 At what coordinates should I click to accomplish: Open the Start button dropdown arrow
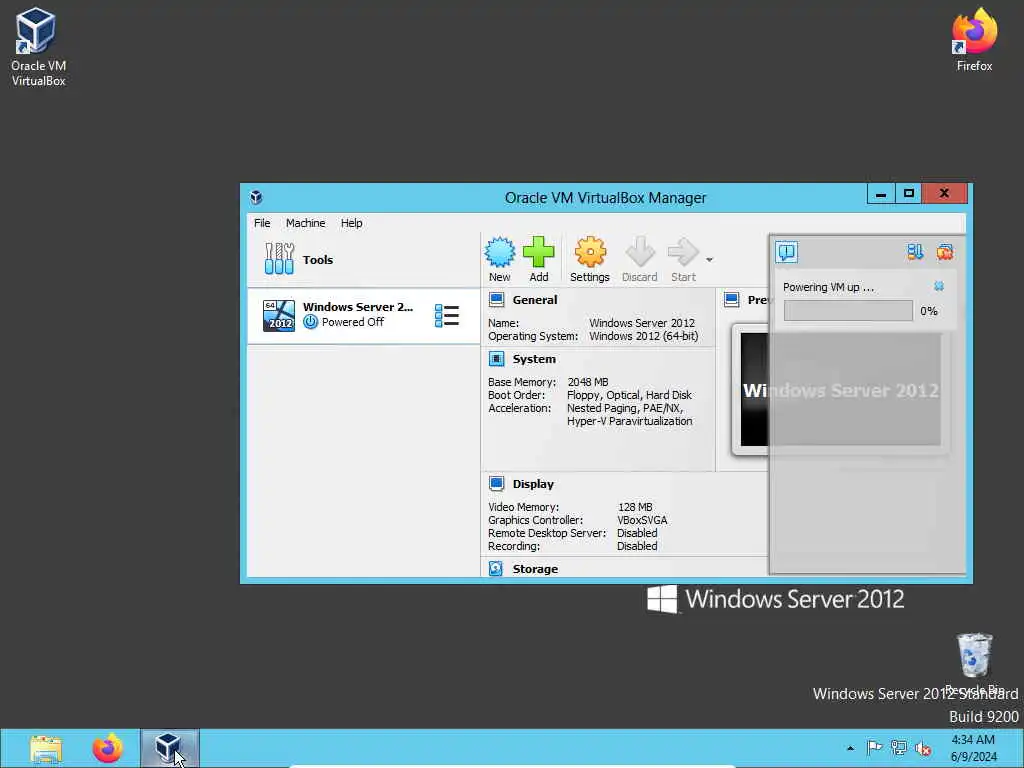coord(709,260)
